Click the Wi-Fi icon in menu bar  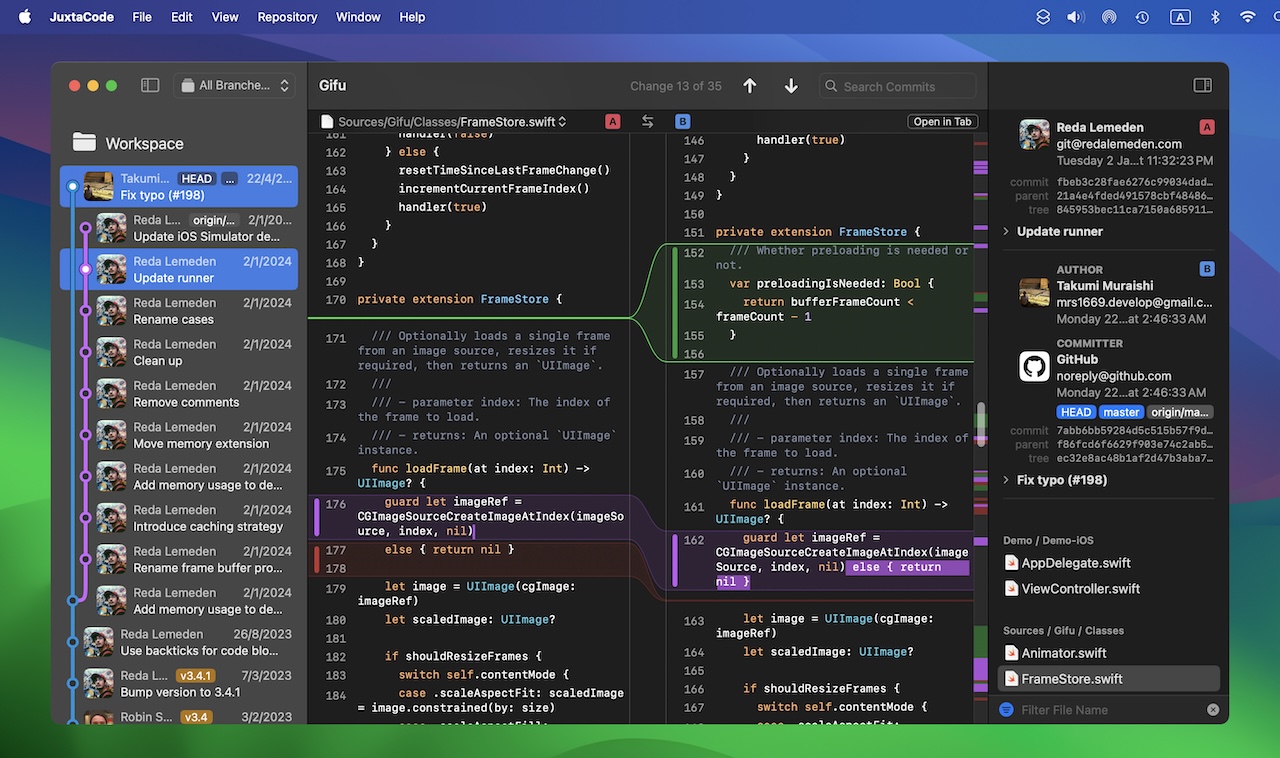[x=1248, y=17]
